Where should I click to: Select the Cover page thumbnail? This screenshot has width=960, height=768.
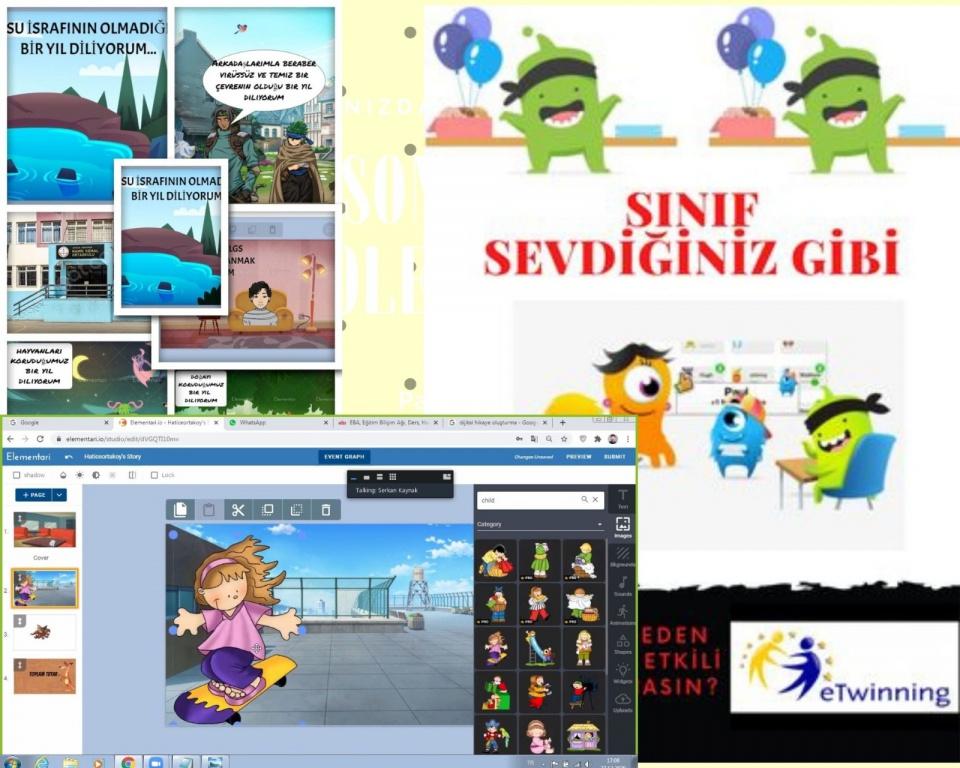(x=45, y=530)
